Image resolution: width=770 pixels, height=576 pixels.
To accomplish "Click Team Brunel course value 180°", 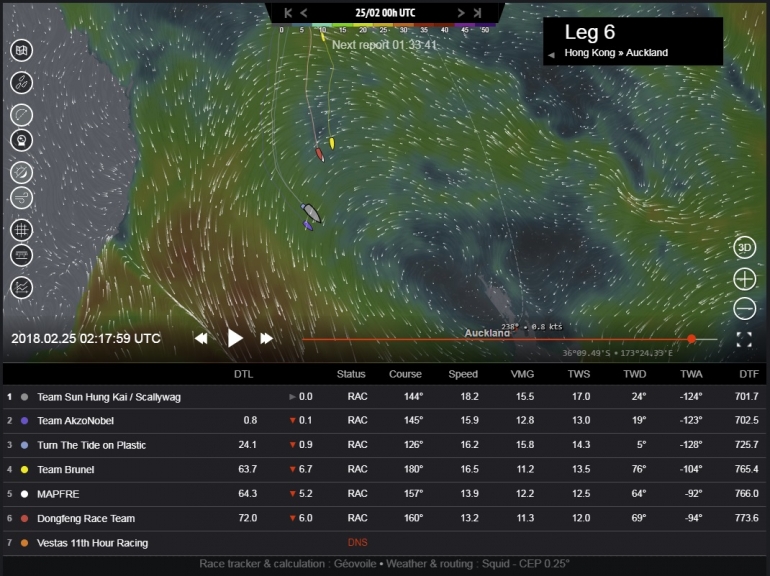I will (413, 469).
